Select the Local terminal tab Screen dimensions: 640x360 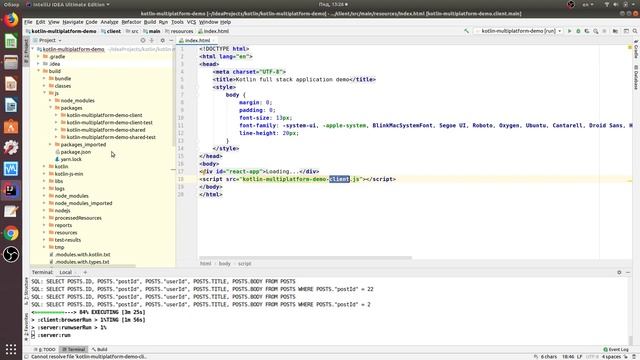point(65,272)
